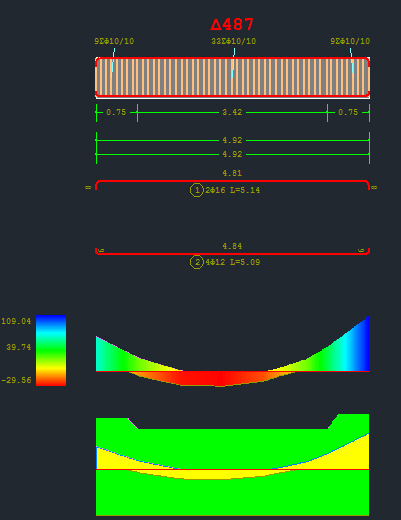Select the label 4Φ12 L=5.09
Viewport: 401px width, 520px height.
pyautogui.click(x=233, y=262)
